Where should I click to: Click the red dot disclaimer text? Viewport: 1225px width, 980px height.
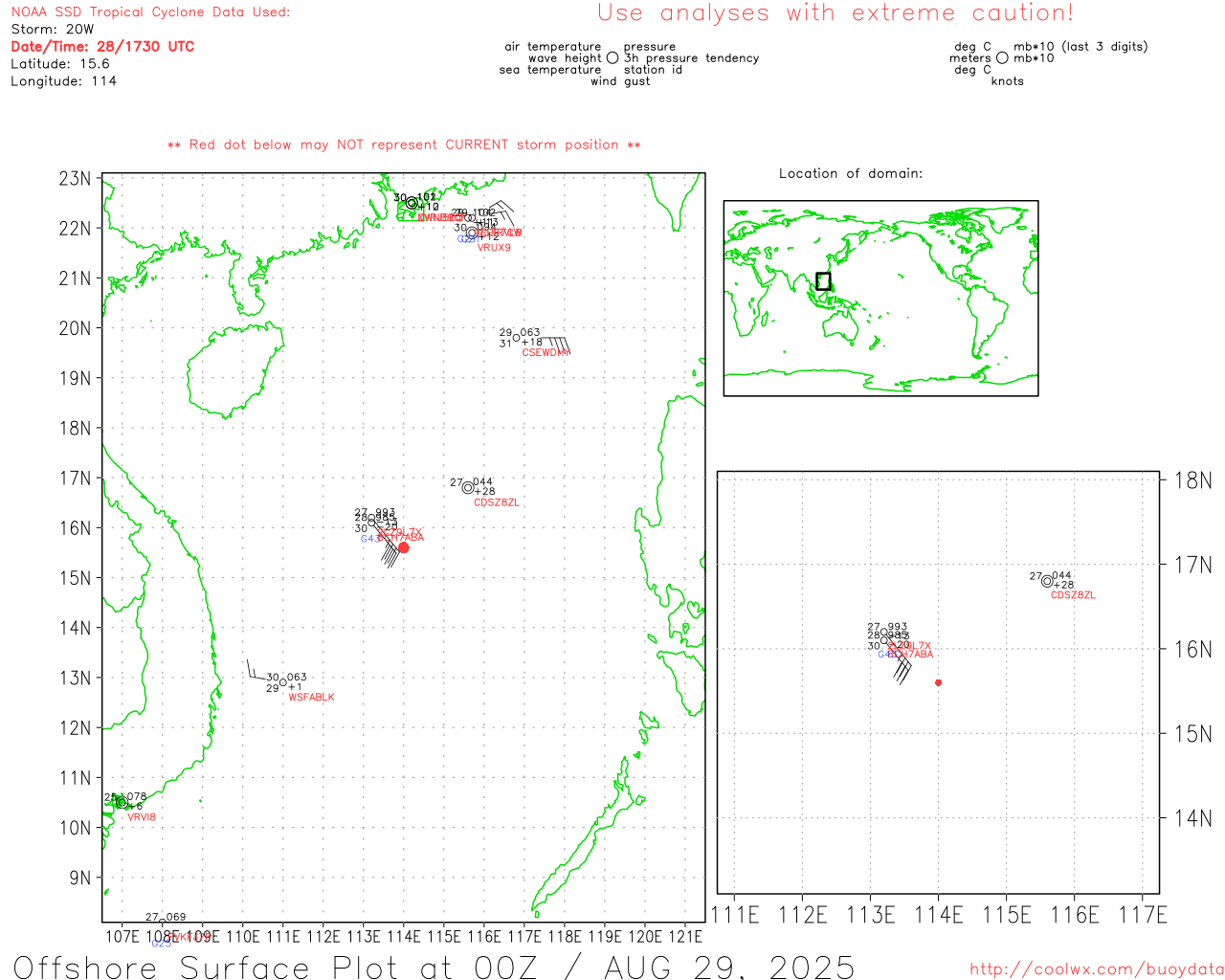pos(404,145)
